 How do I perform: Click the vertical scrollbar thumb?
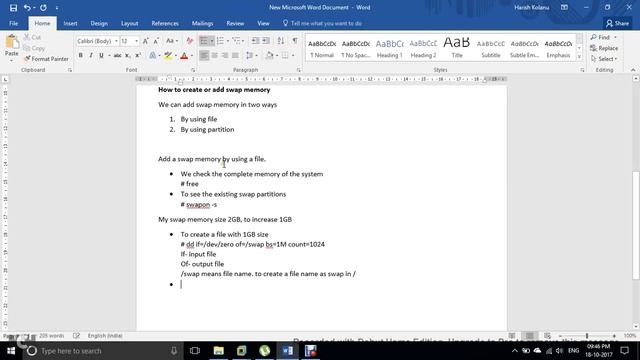click(636, 225)
